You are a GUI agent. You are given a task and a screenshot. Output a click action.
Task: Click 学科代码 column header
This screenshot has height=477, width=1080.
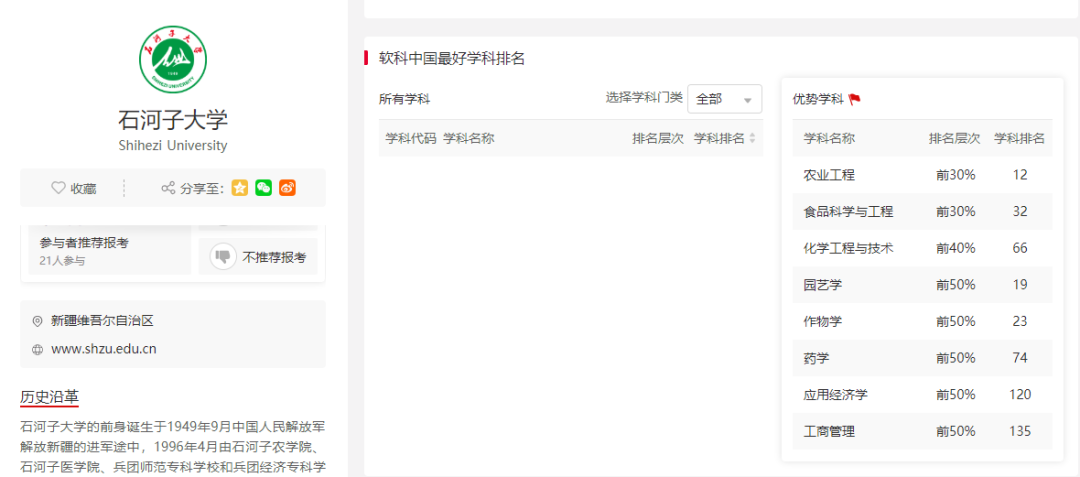point(411,138)
